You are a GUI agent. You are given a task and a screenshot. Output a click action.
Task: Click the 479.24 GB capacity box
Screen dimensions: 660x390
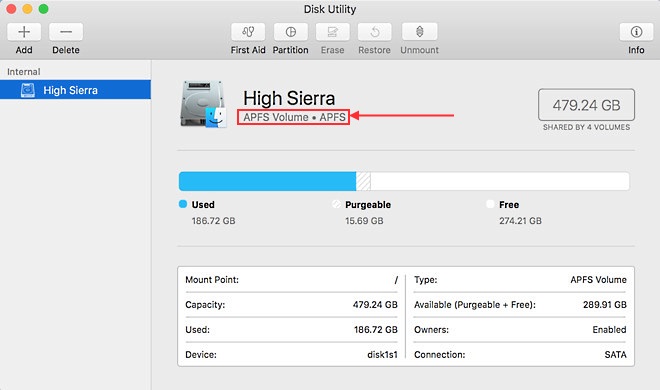586,105
